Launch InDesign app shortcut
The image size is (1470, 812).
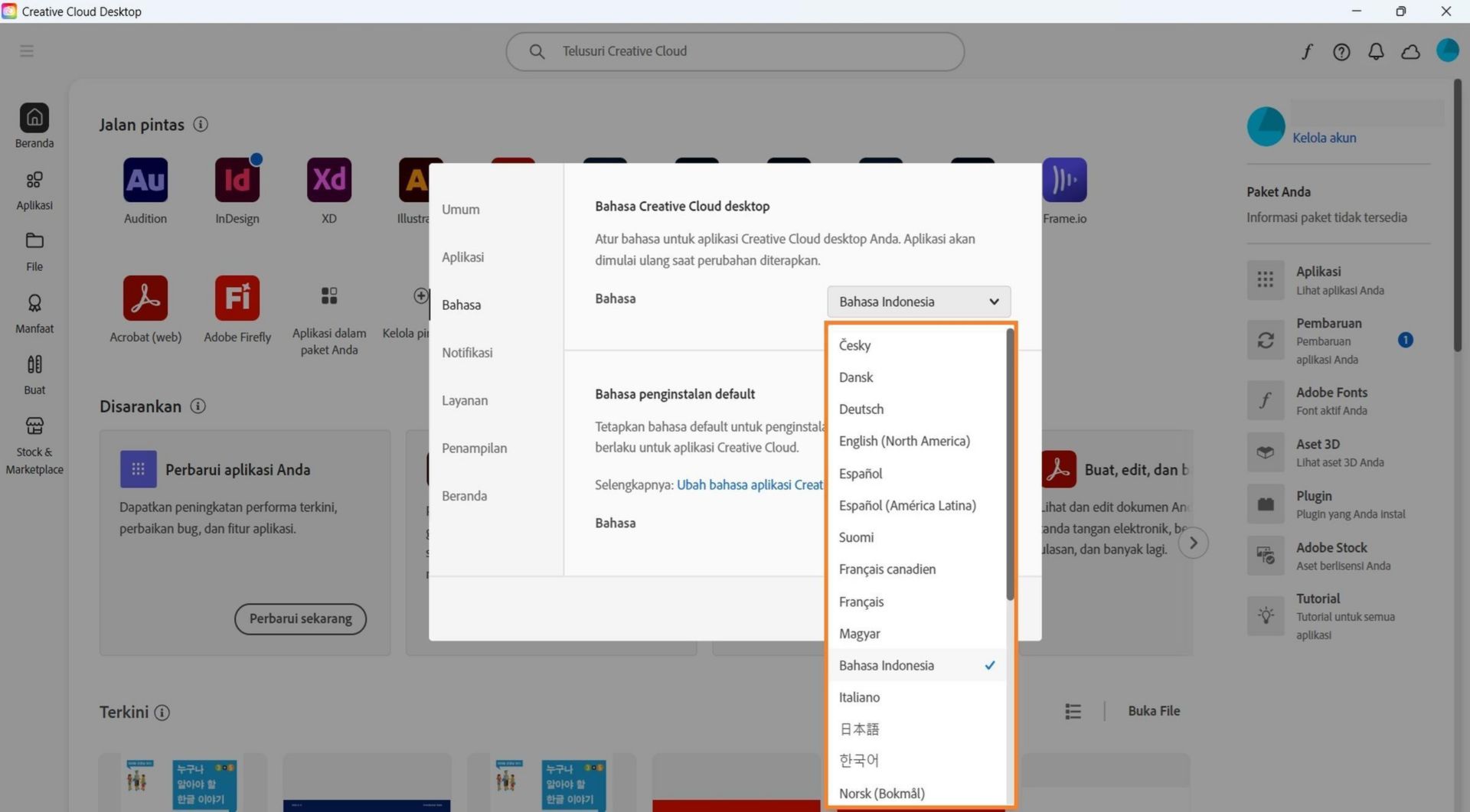[237, 180]
